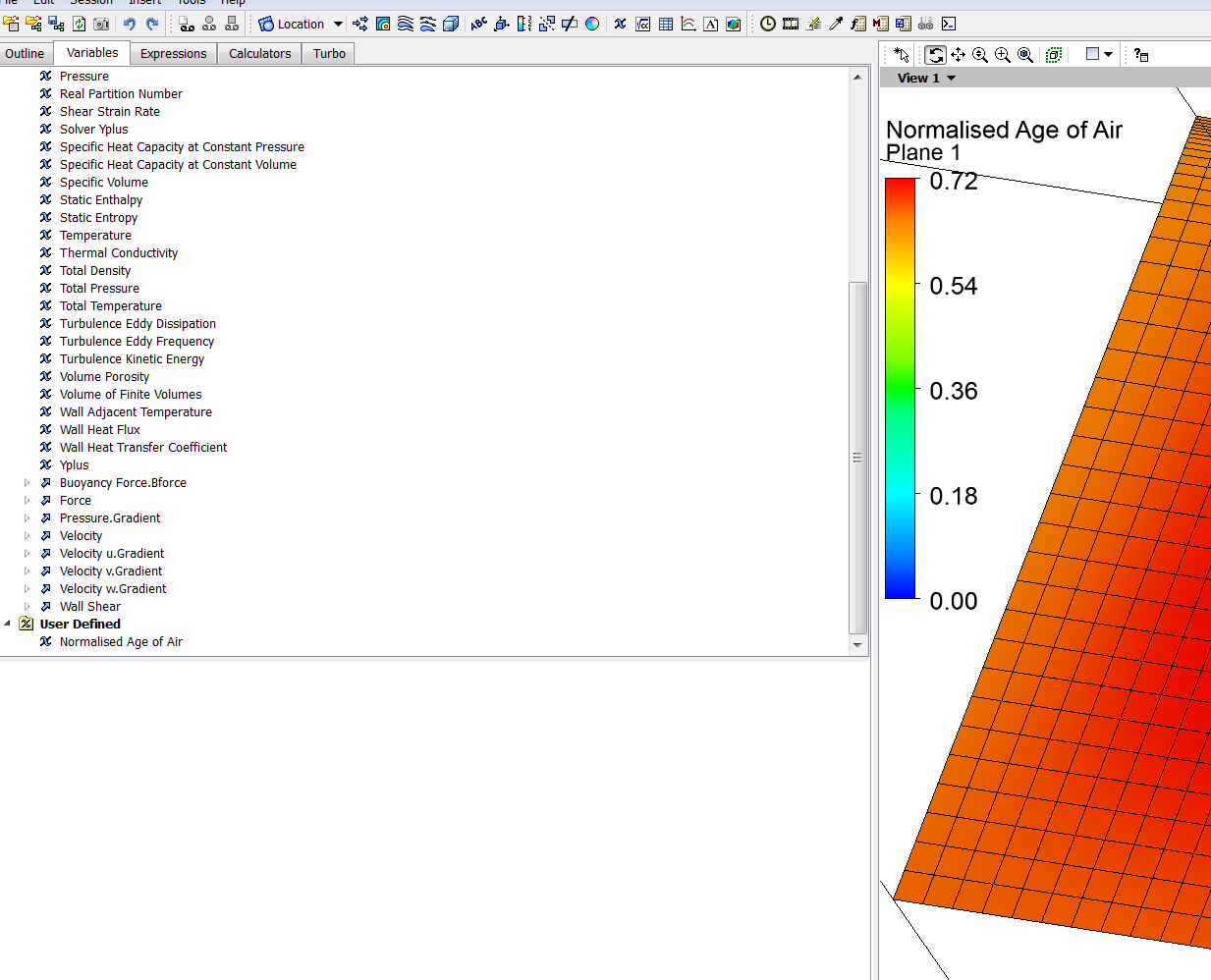
Task: Insert a new Variable from toolbar
Action: coord(620,24)
